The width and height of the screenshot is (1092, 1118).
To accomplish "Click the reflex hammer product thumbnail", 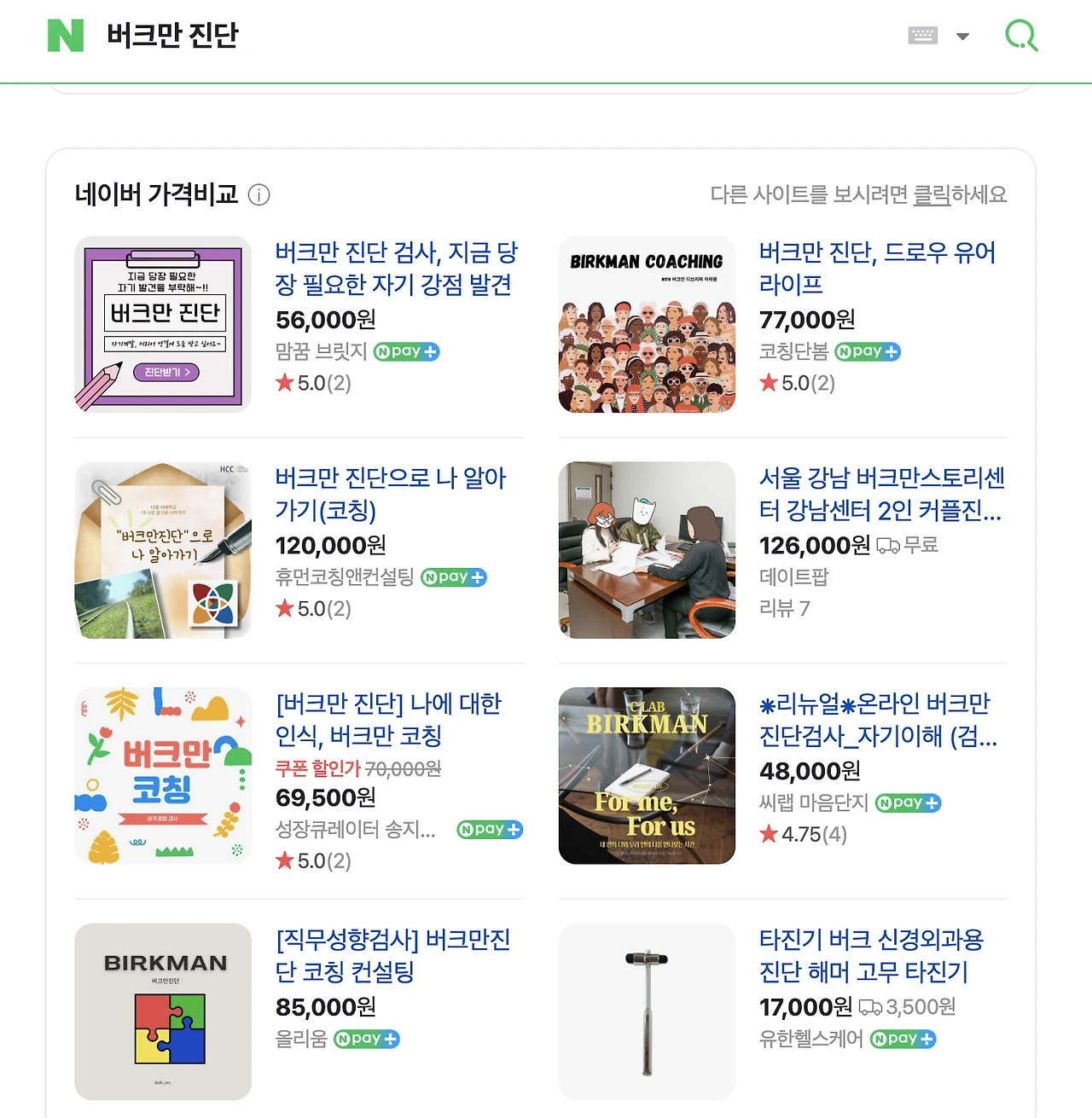I will (647, 1011).
